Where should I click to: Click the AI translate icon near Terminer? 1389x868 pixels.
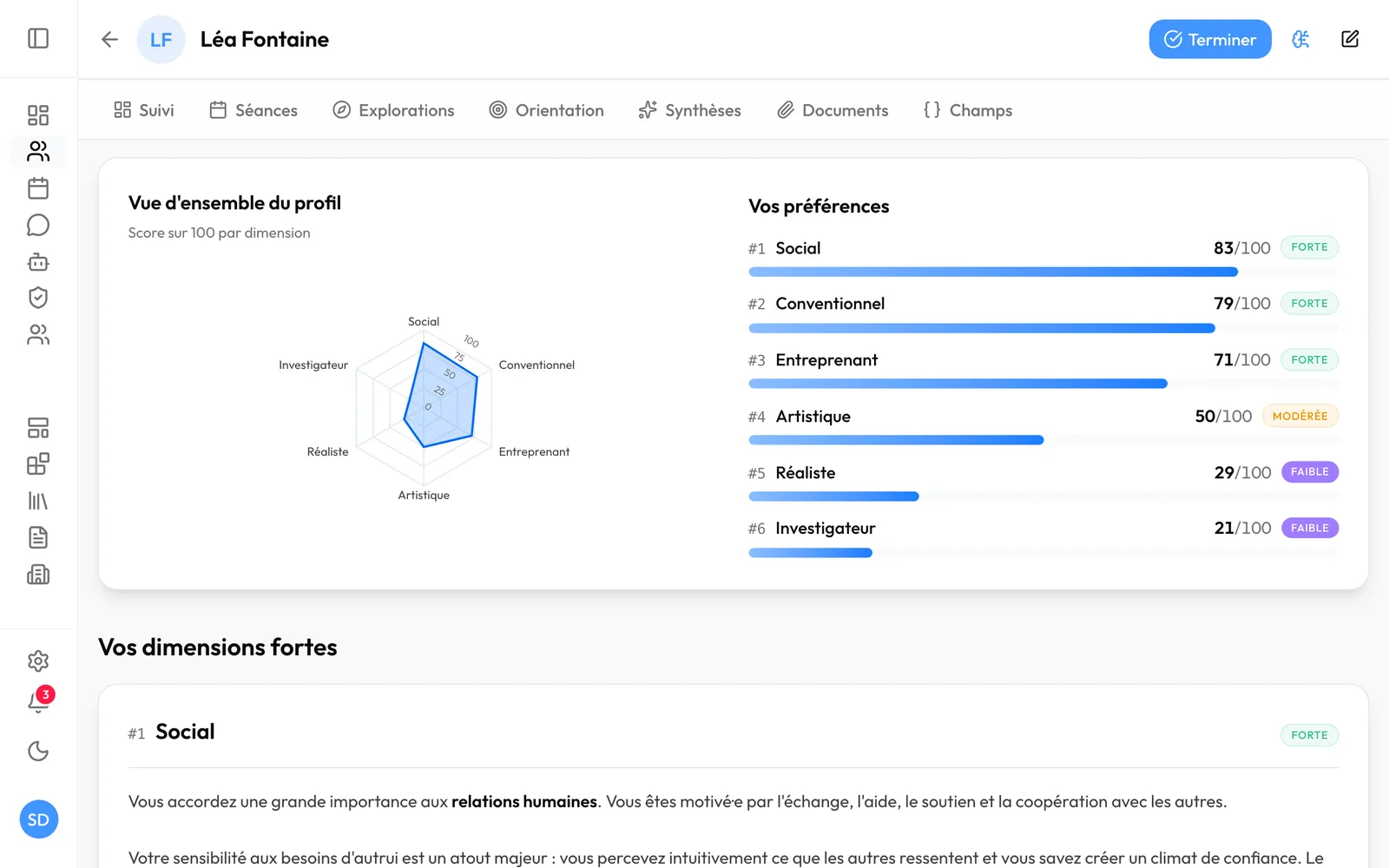1300,39
